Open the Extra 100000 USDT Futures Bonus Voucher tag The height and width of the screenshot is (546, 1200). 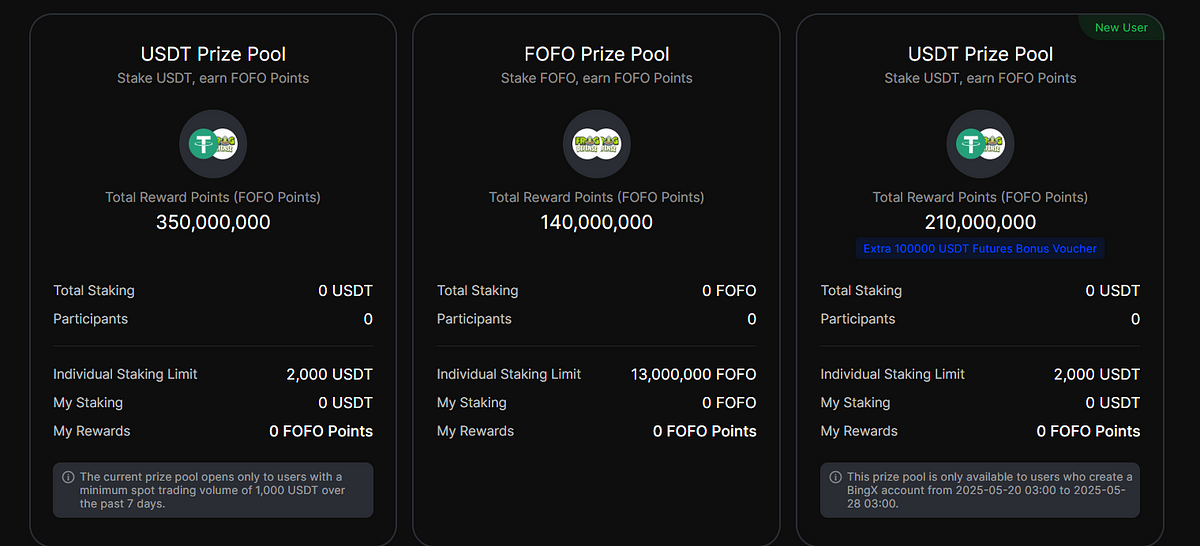[x=980, y=248]
